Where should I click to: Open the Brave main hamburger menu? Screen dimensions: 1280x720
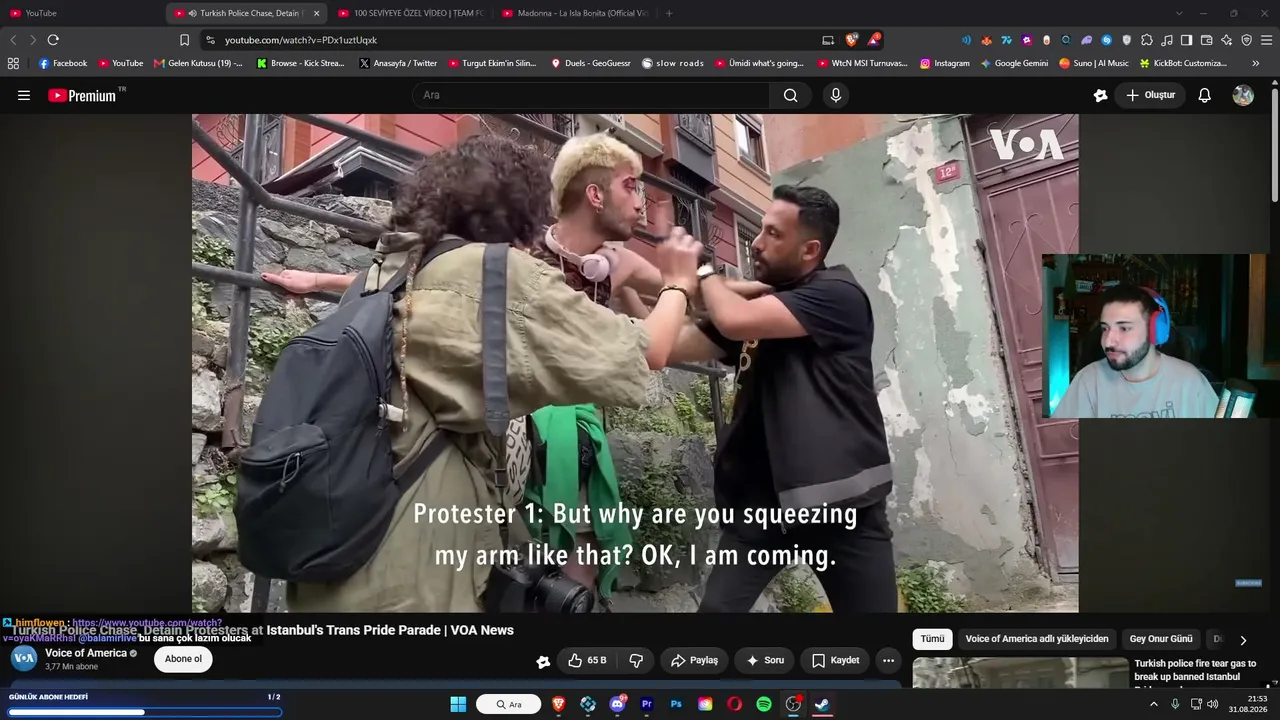pos(1266,40)
